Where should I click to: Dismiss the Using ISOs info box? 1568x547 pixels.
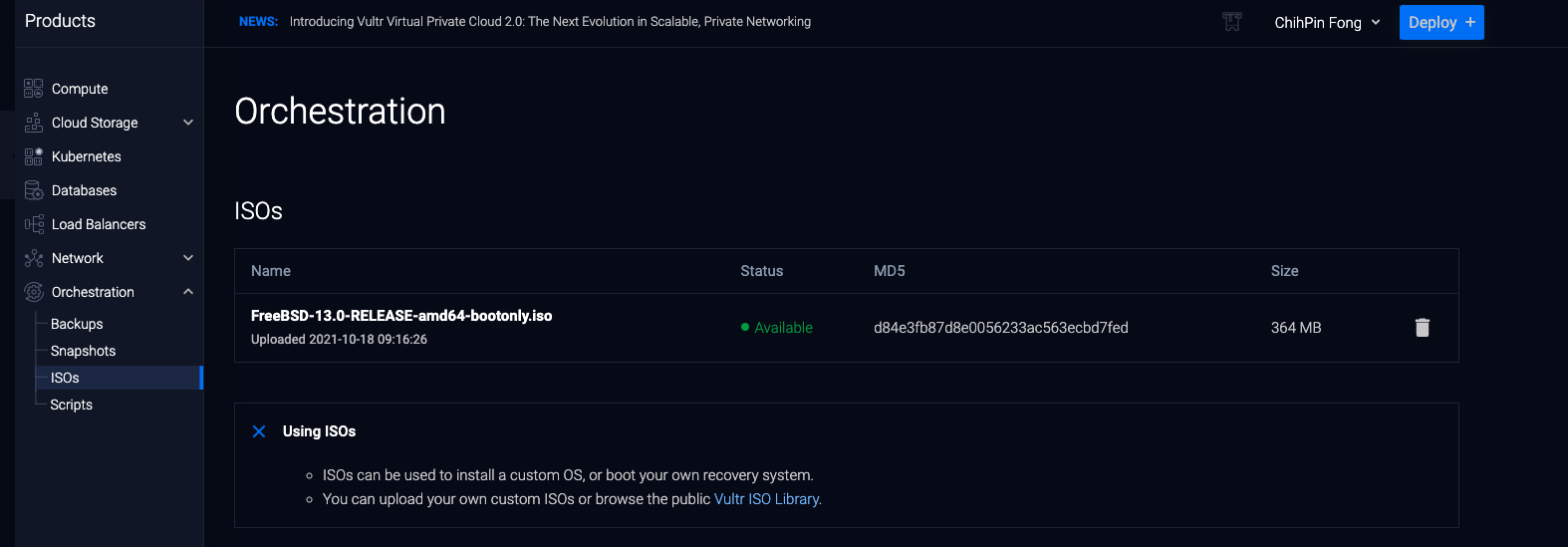click(x=259, y=431)
